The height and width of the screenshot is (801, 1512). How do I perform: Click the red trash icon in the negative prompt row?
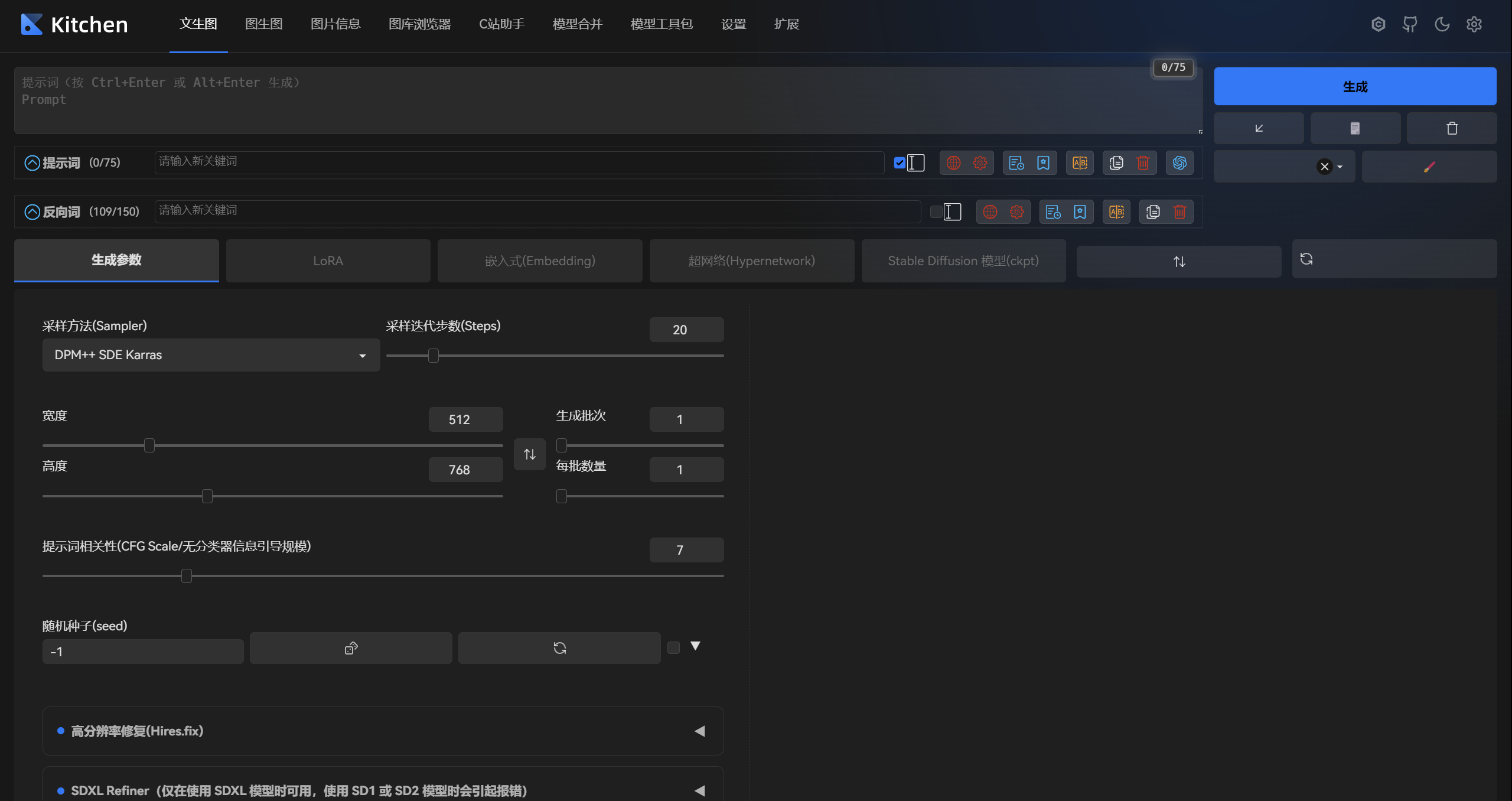pos(1180,211)
